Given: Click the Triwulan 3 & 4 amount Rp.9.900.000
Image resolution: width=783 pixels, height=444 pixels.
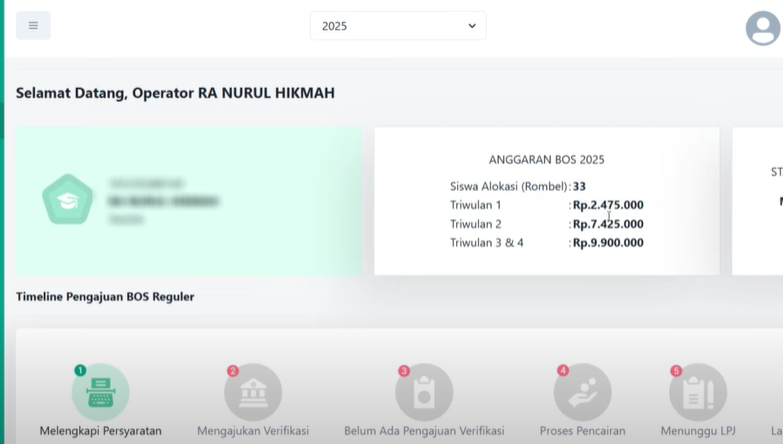Looking at the screenshot, I should click(608, 243).
